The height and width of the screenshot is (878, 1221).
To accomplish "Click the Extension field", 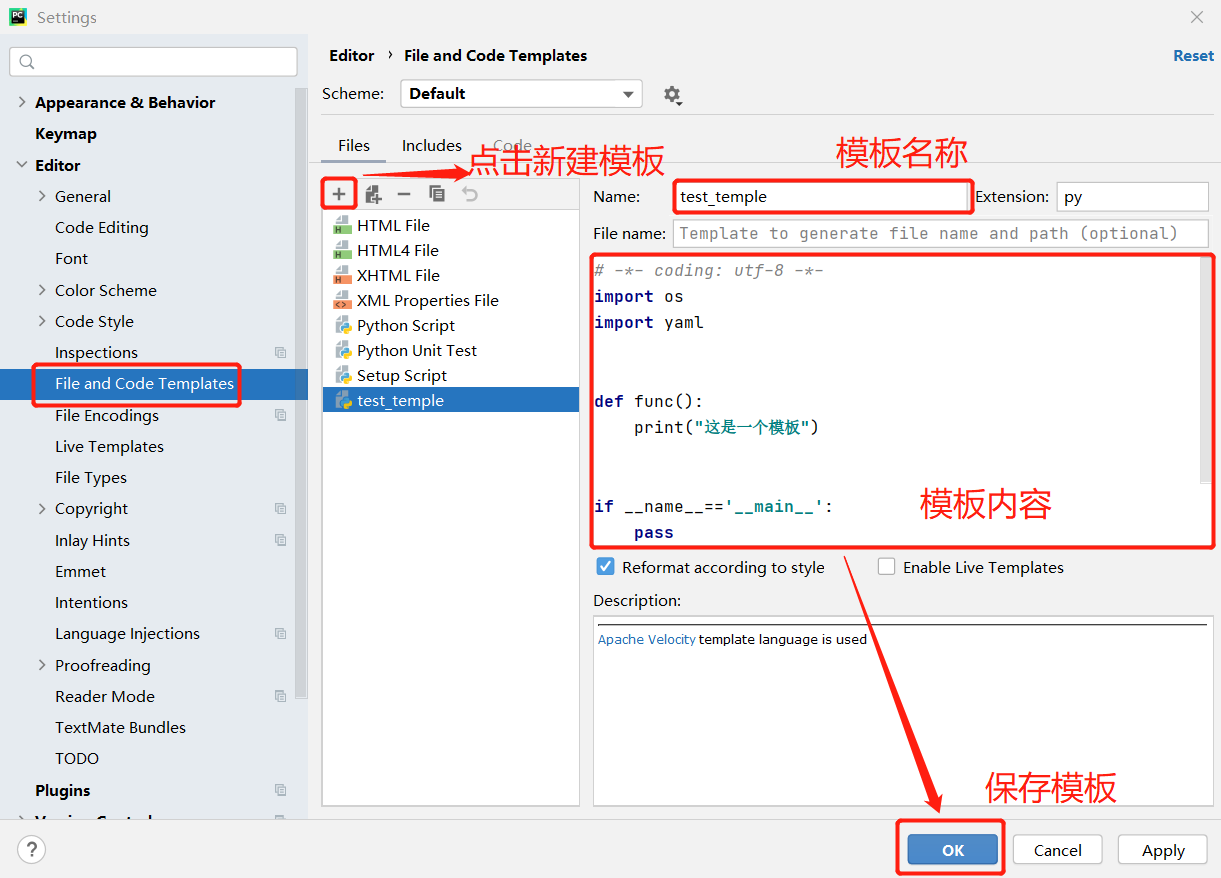I will (x=1132, y=197).
